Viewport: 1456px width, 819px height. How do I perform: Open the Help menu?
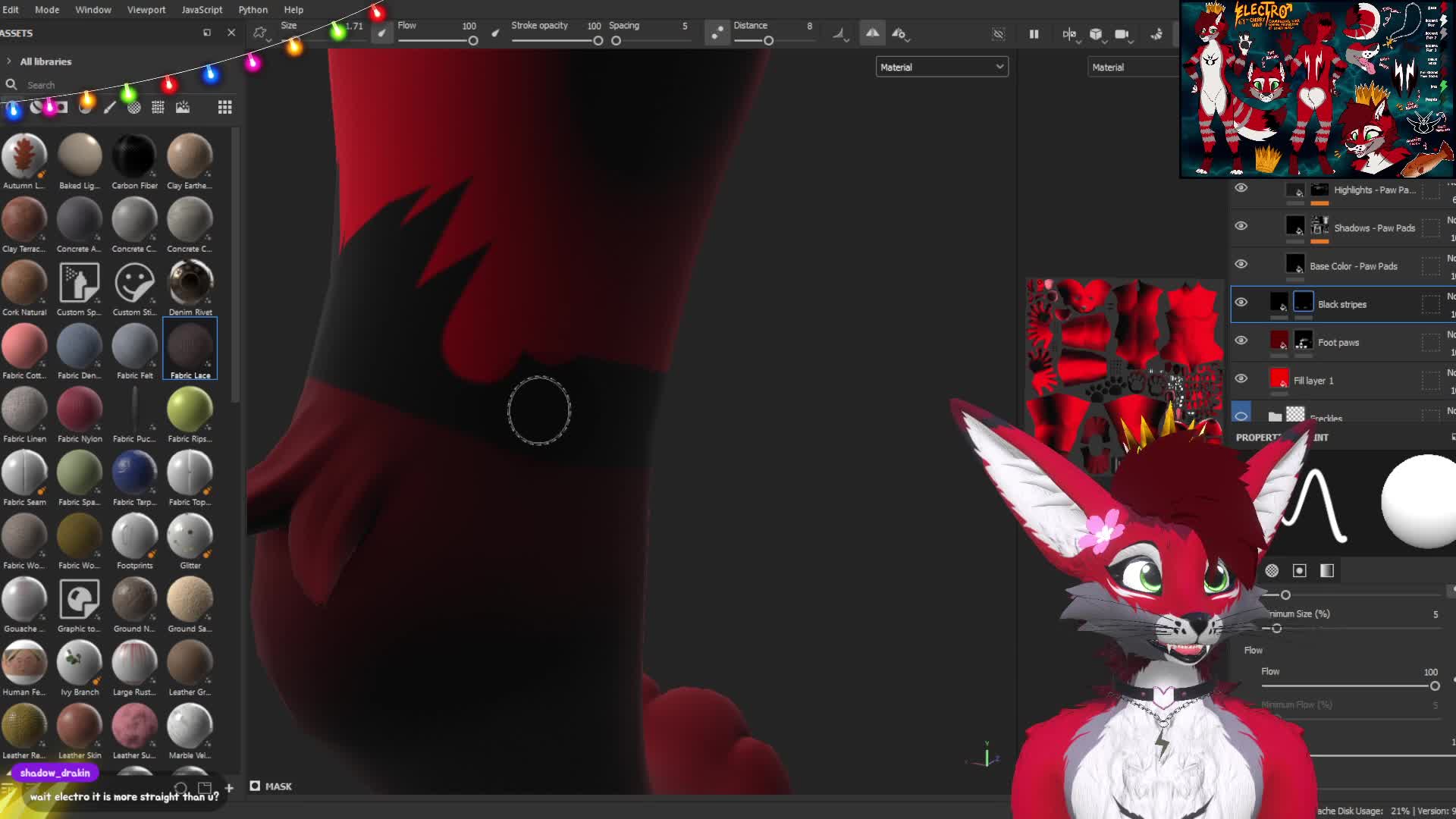293,10
